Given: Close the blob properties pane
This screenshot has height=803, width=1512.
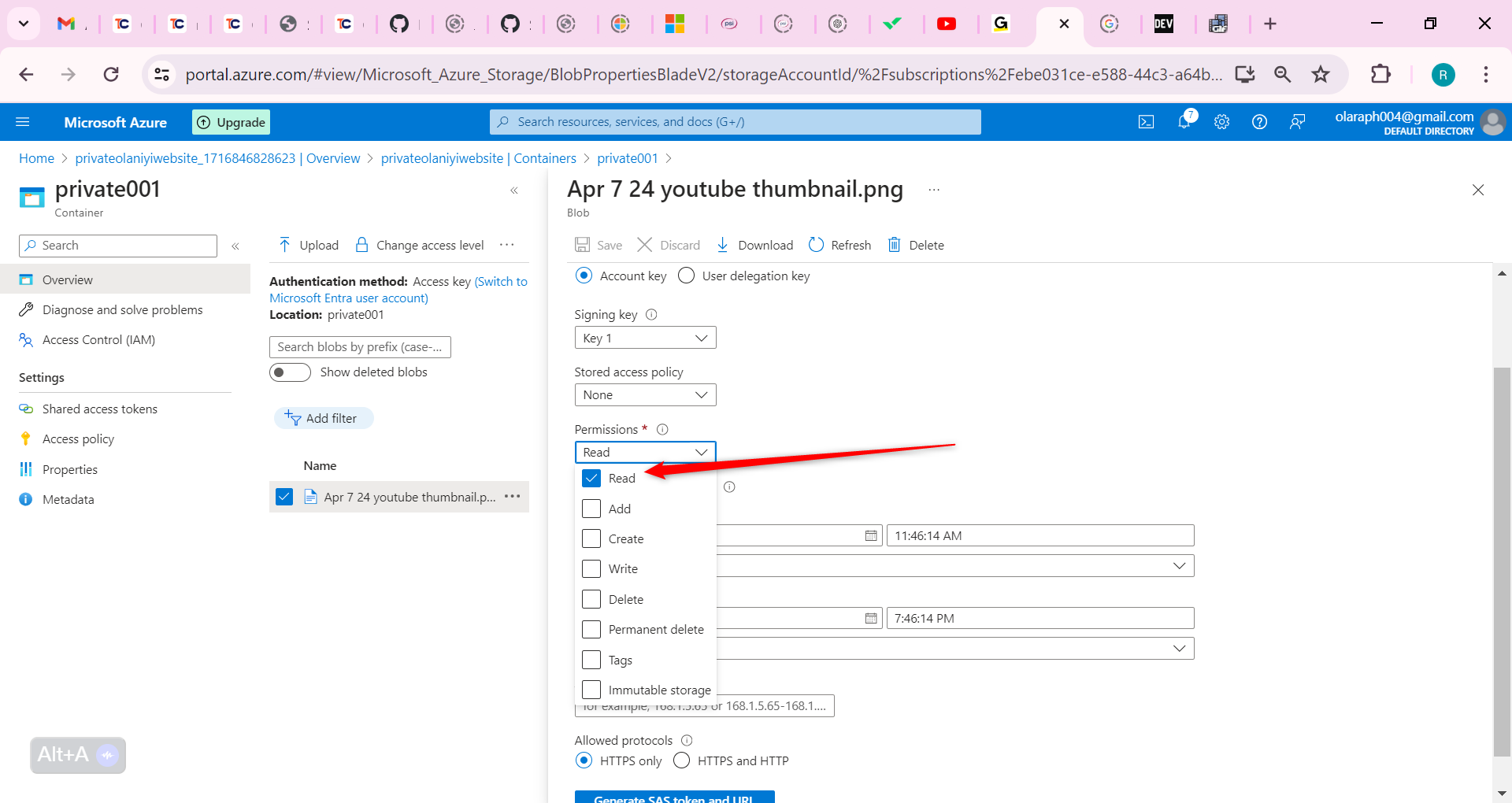Looking at the screenshot, I should 1478,190.
